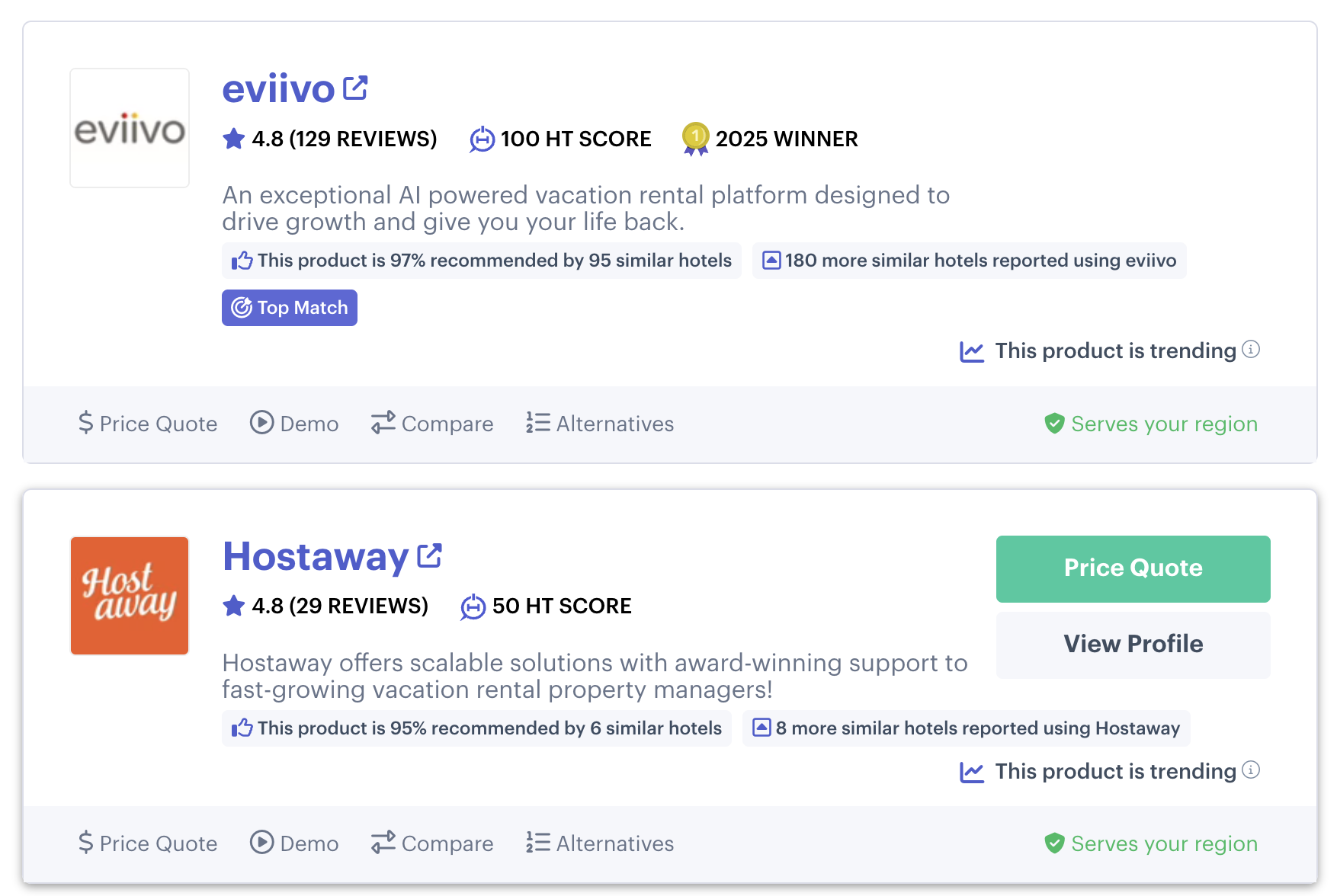Click 'Serves your region' text in Hostaway card
The height and width of the screenshot is (896, 1337).
point(1165,844)
